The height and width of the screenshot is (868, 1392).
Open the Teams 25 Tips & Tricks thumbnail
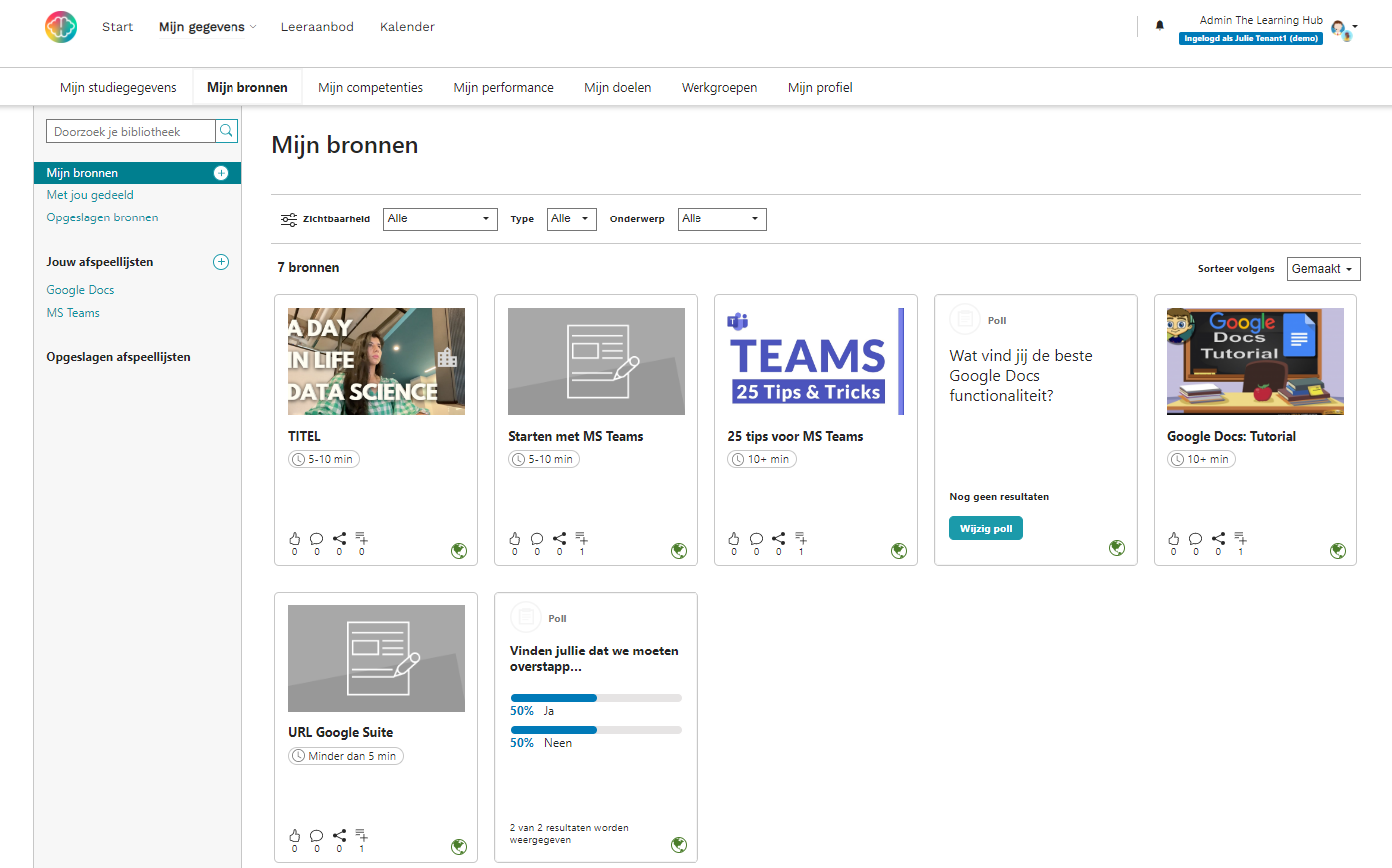(x=816, y=361)
